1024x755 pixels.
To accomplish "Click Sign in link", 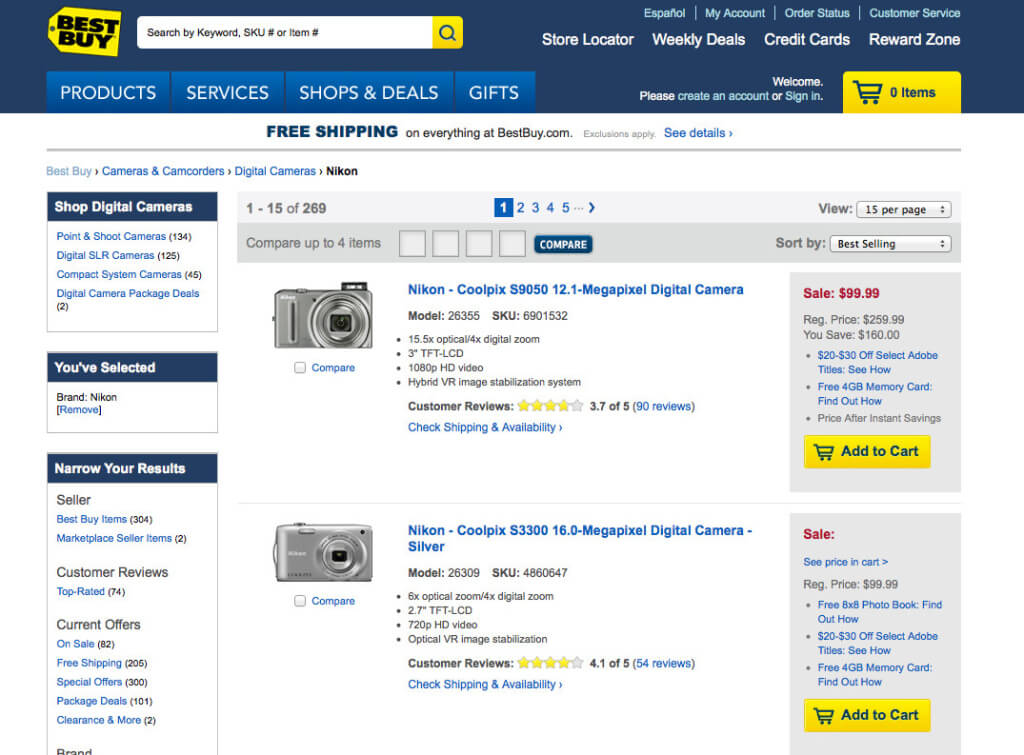I will (803, 96).
